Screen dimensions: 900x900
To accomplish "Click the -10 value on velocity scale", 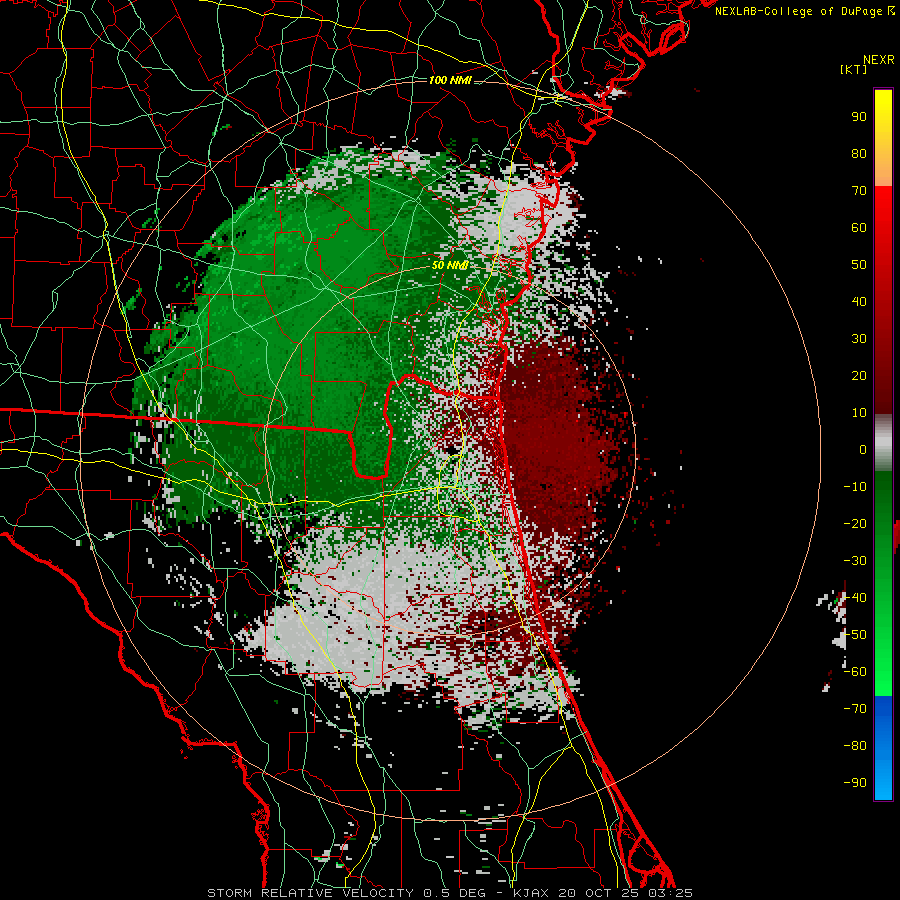I will [855, 487].
